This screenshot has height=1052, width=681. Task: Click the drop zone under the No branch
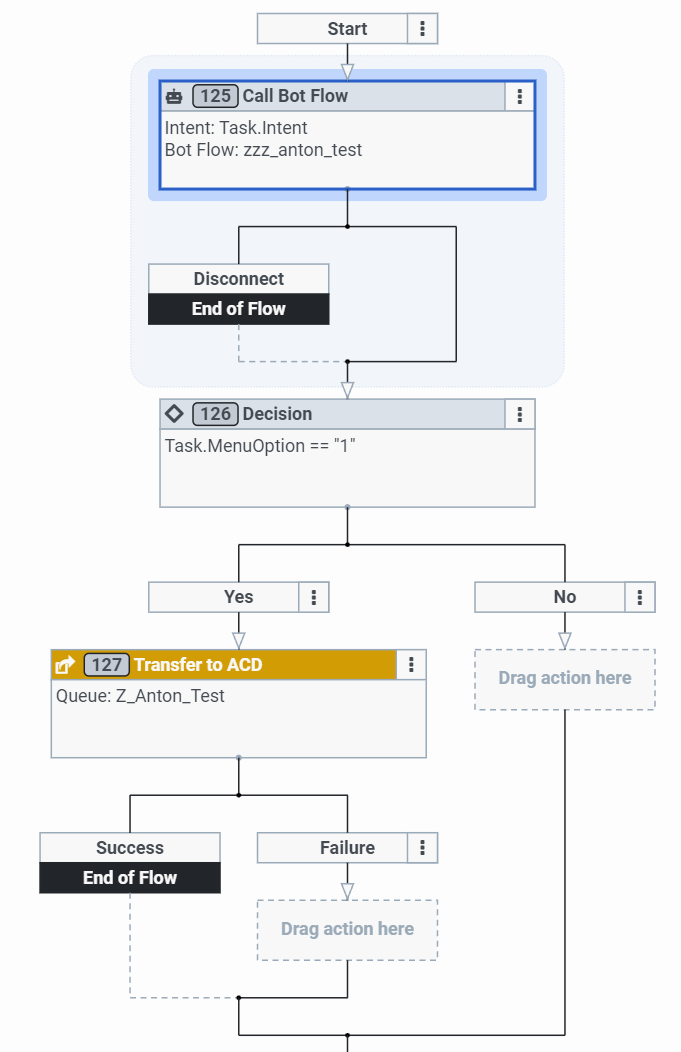(x=565, y=679)
